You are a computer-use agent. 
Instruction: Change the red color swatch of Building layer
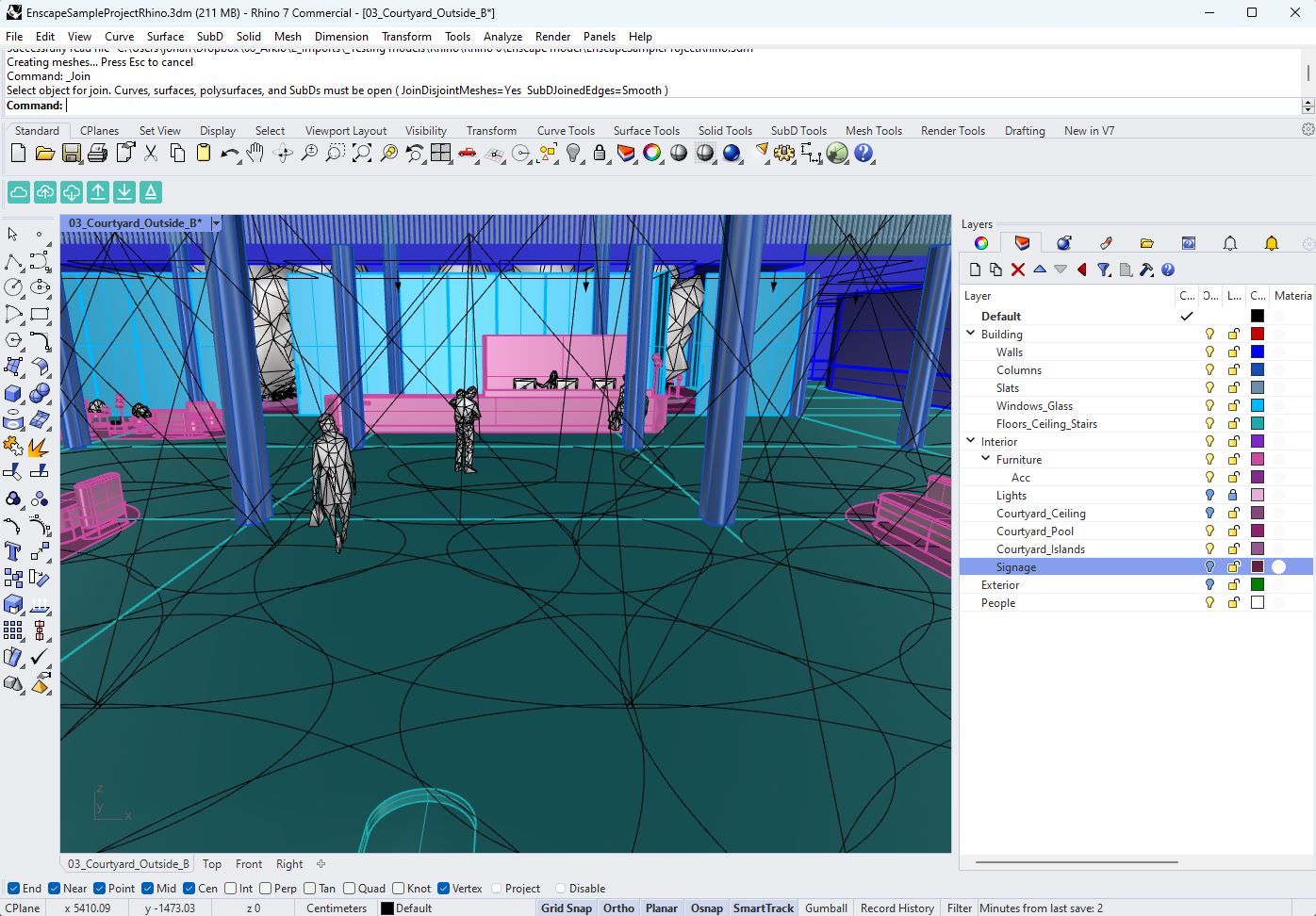coord(1257,334)
